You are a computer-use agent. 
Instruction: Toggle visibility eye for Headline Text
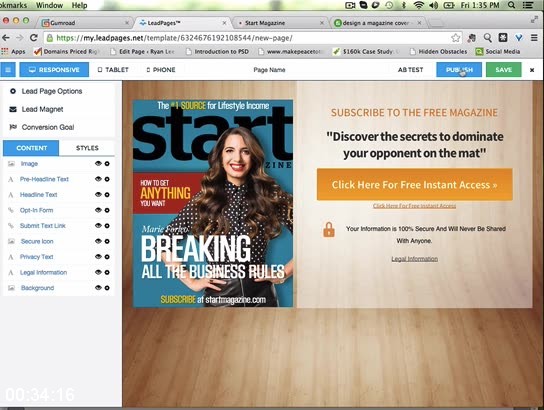[98, 195]
